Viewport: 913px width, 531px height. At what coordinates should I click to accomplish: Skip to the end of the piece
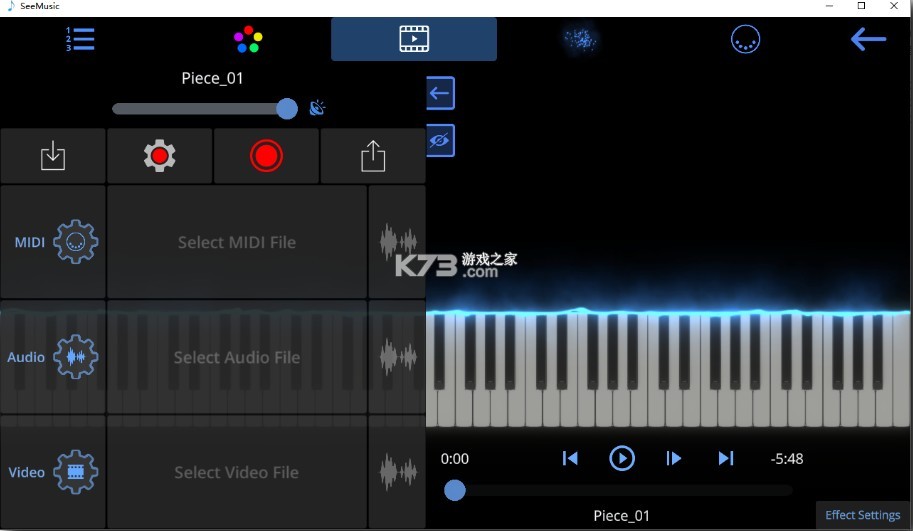(726, 458)
